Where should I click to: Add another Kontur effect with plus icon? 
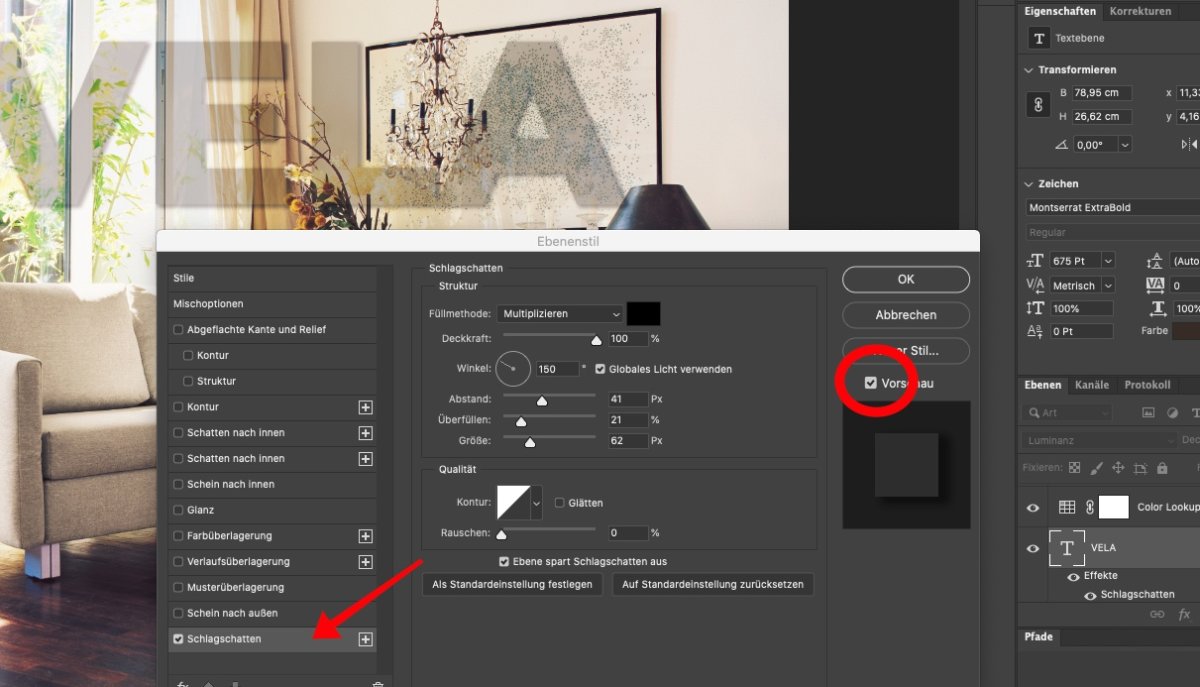[x=365, y=407]
